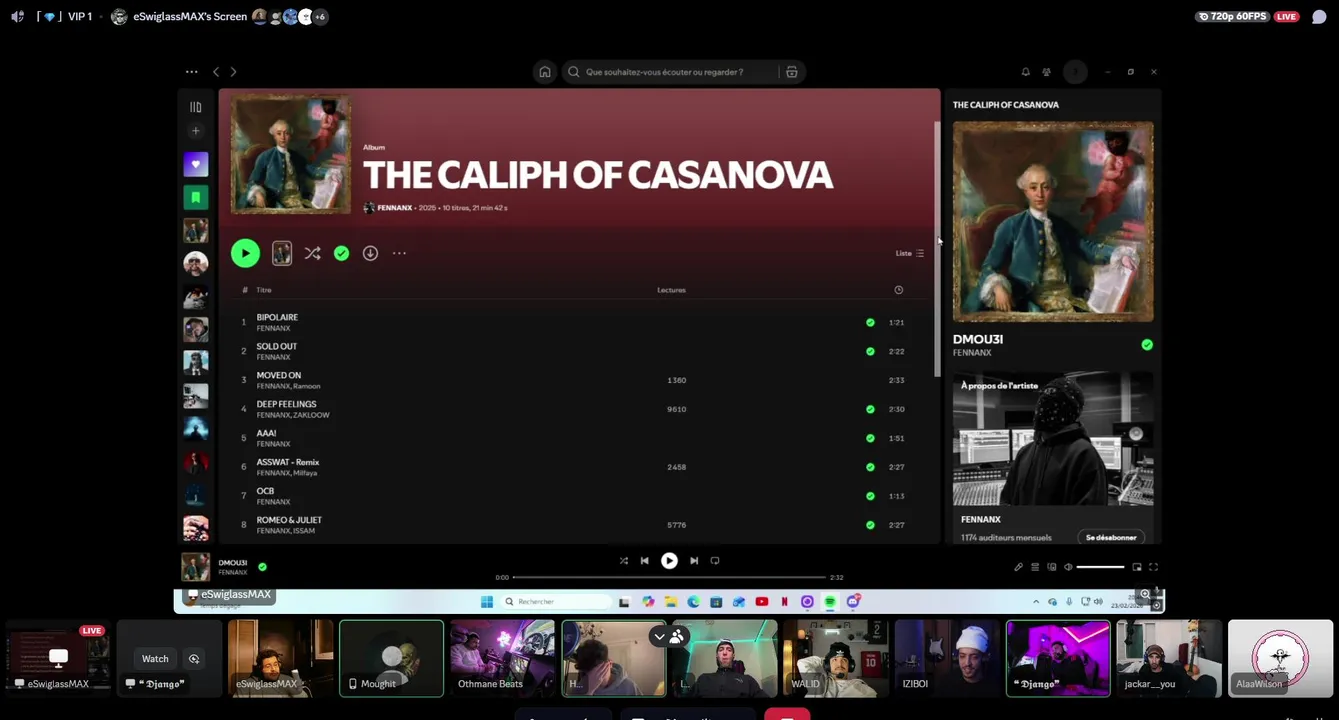Download the album
Image resolution: width=1339 pixels, height=720 pixels.
370,253
